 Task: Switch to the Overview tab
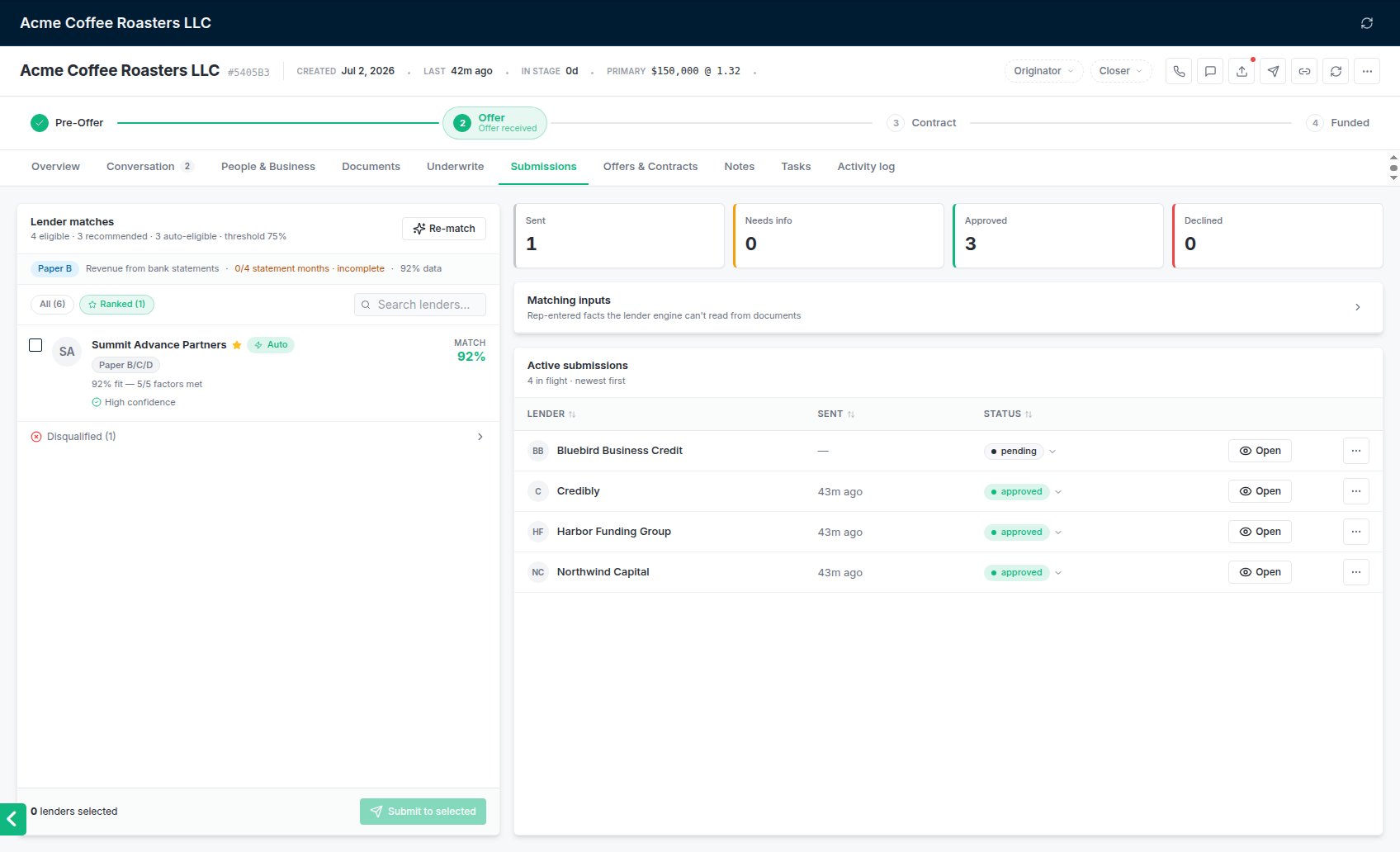(x=55, y=167)
